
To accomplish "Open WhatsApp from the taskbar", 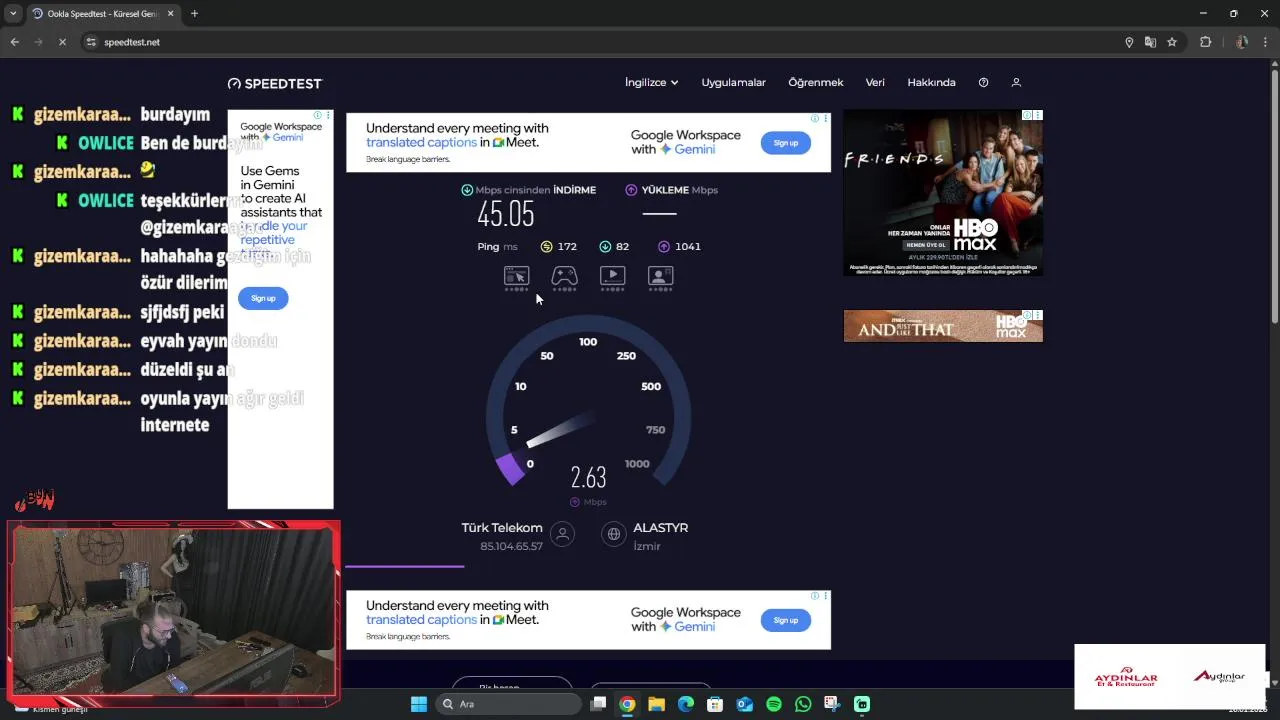I will 803,704.
